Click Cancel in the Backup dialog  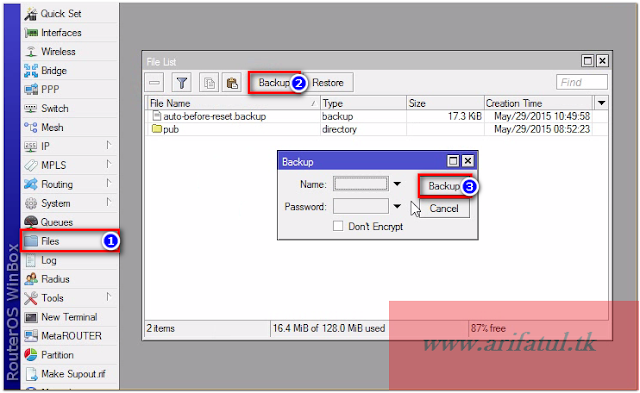444,209
